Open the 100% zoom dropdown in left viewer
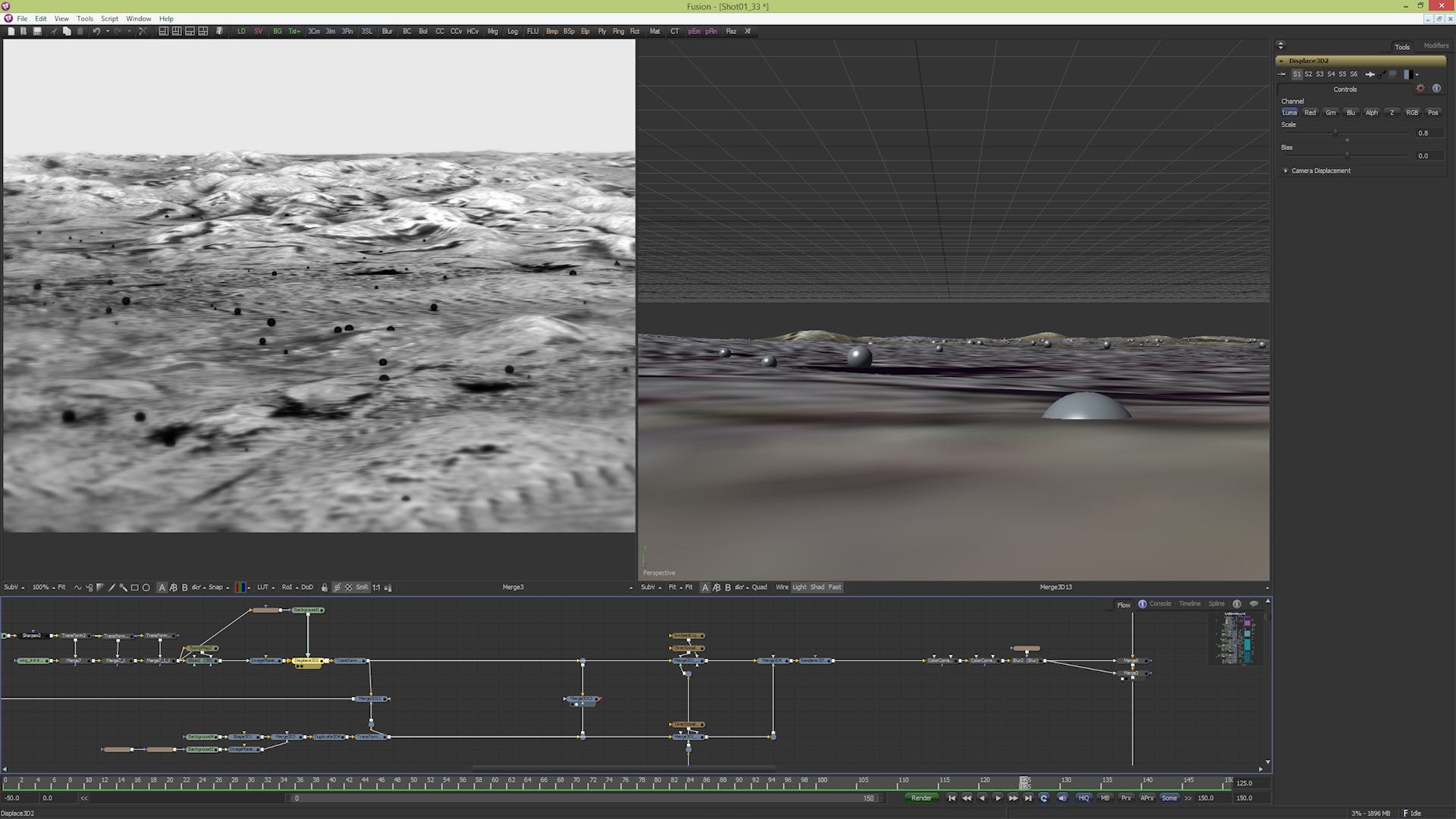Image resolution: width=1456 pixels, height=819 pixels. click(43, 587)
